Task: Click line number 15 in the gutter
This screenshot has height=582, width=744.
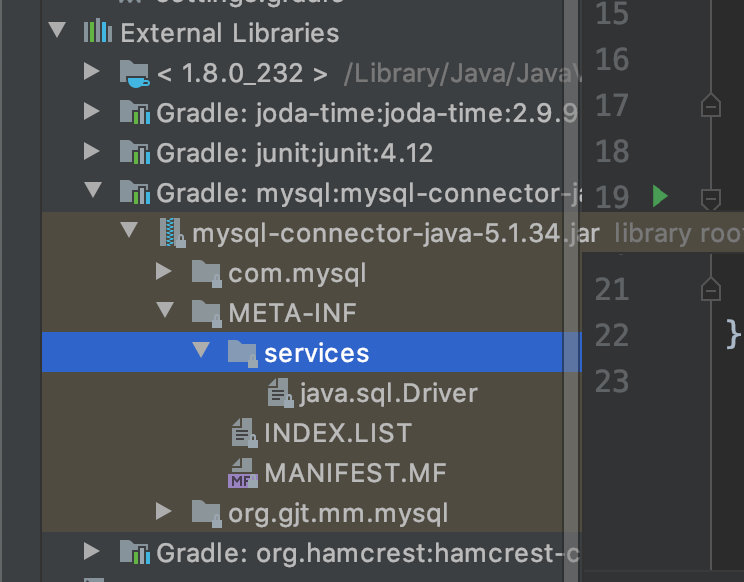Action: point(612,13)
